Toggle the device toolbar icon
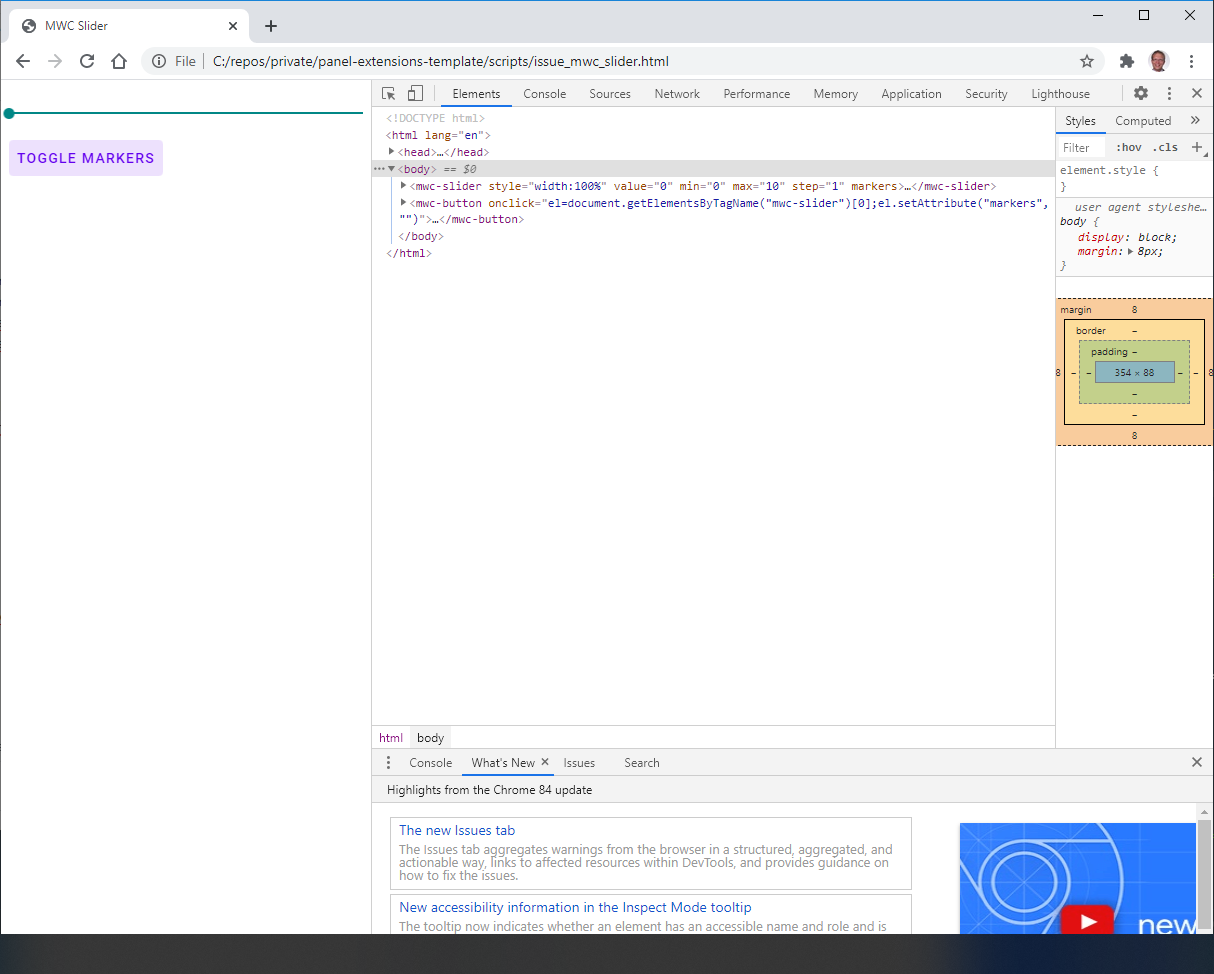This screenshot has height=974, width=1214. point(415,92)
